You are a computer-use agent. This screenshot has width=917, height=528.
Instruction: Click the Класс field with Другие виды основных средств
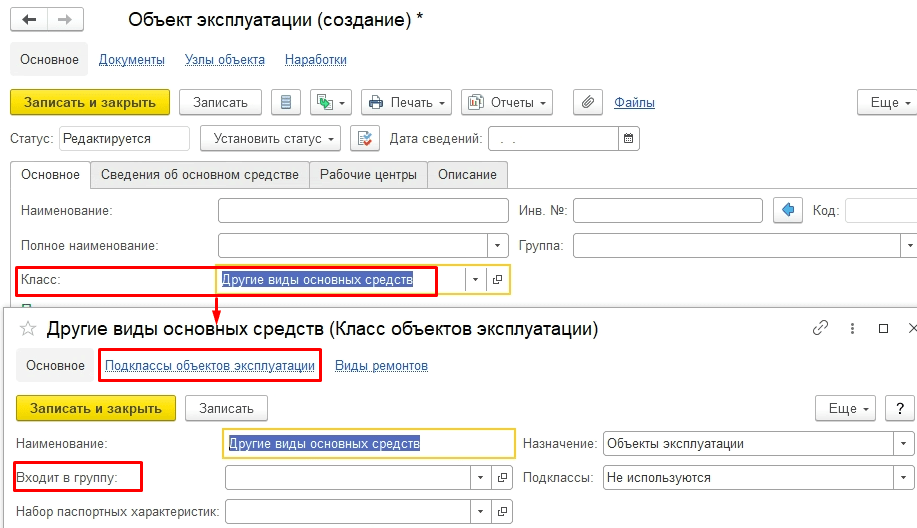click(x=342, y=279)
